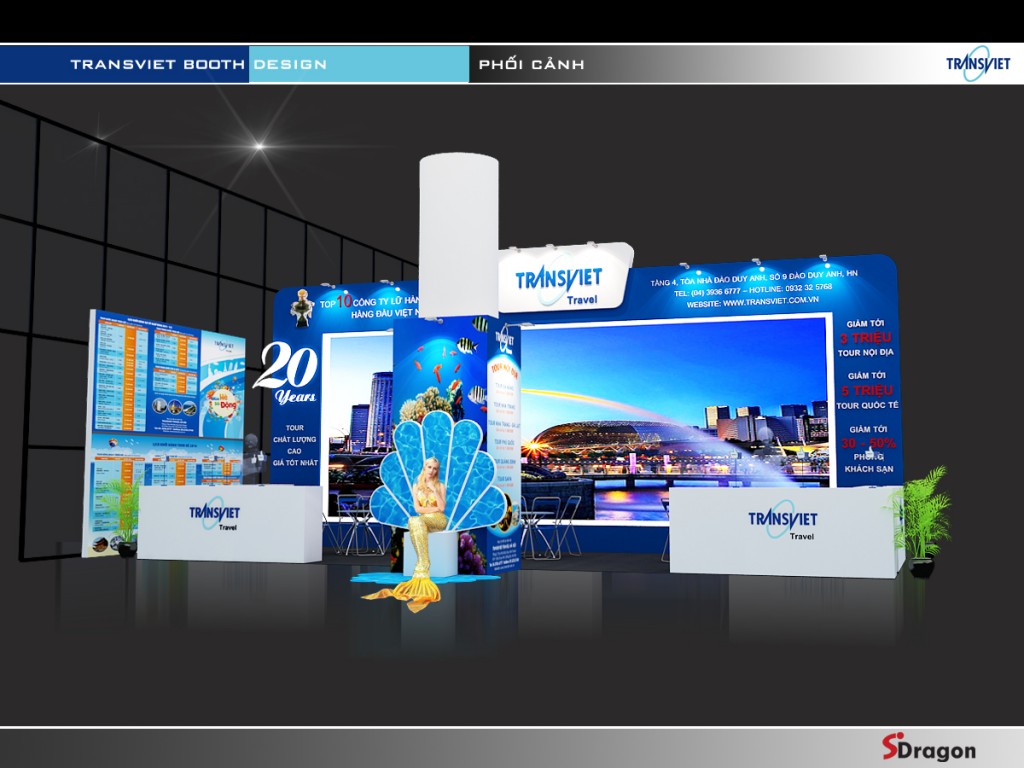Select the "TOUR QUỐC TẾ" label
The width and height of the screenshot is (1024, 768).
(x=867, y=406)
